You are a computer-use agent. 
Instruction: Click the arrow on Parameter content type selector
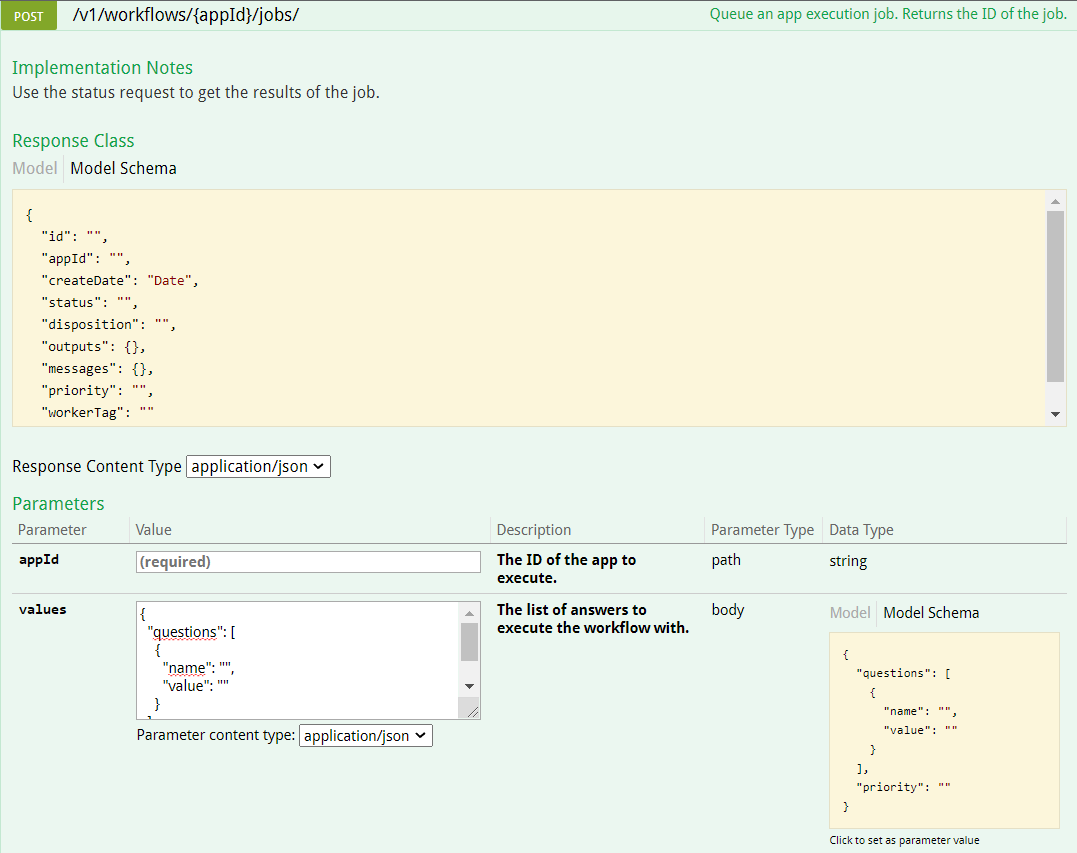pyautogui.click(x=421, y=735)
